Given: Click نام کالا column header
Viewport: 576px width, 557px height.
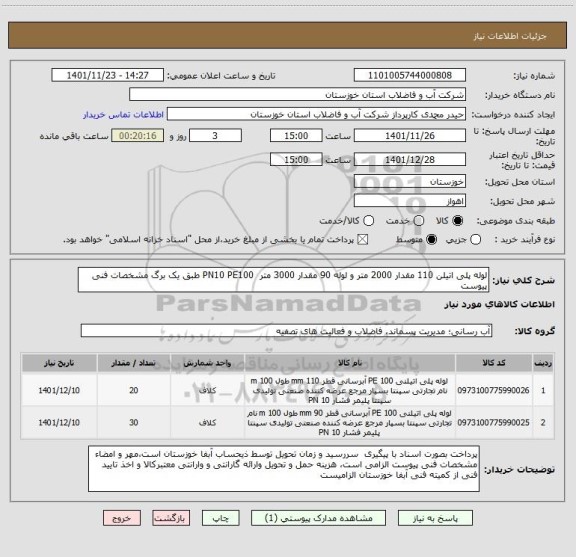Looking at the screenshot, I should tap(349, 363).
